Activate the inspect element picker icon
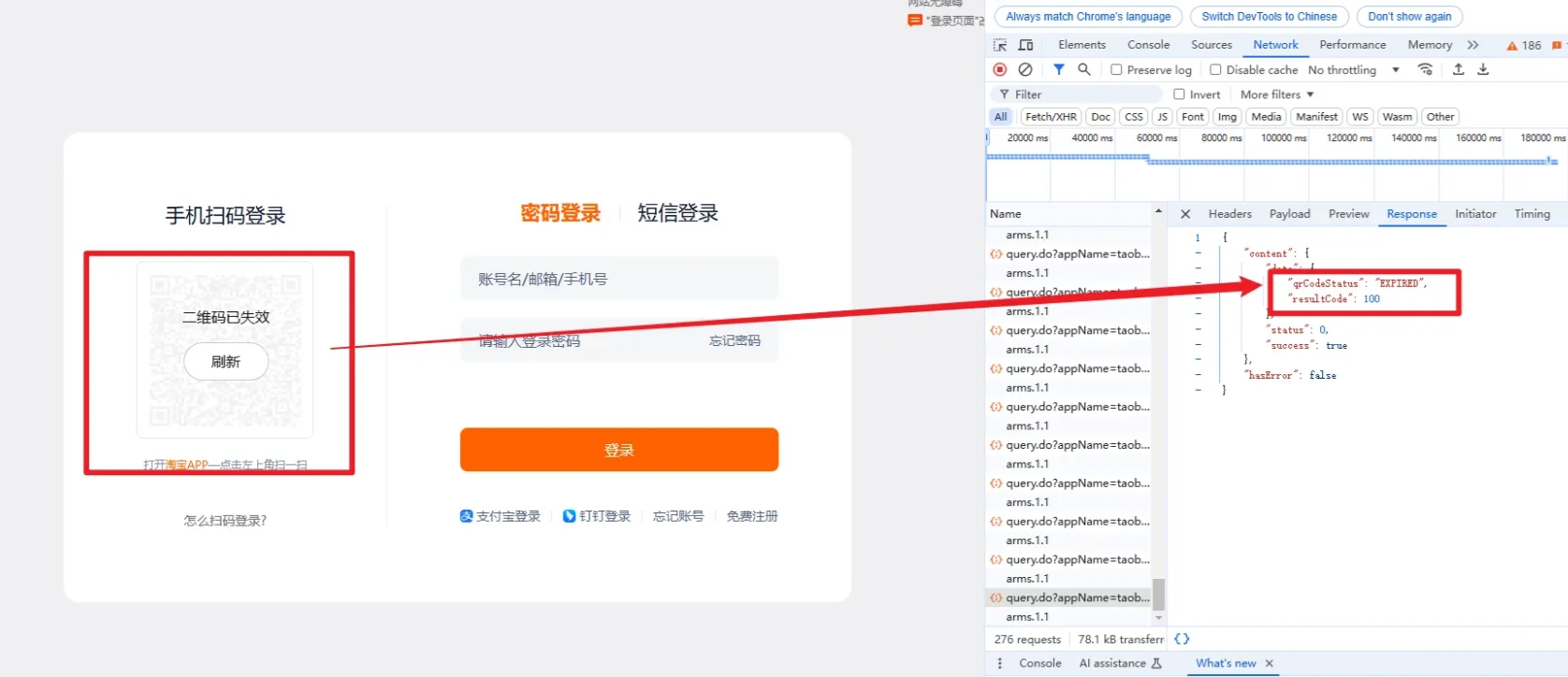 (x=1000, y=45)
